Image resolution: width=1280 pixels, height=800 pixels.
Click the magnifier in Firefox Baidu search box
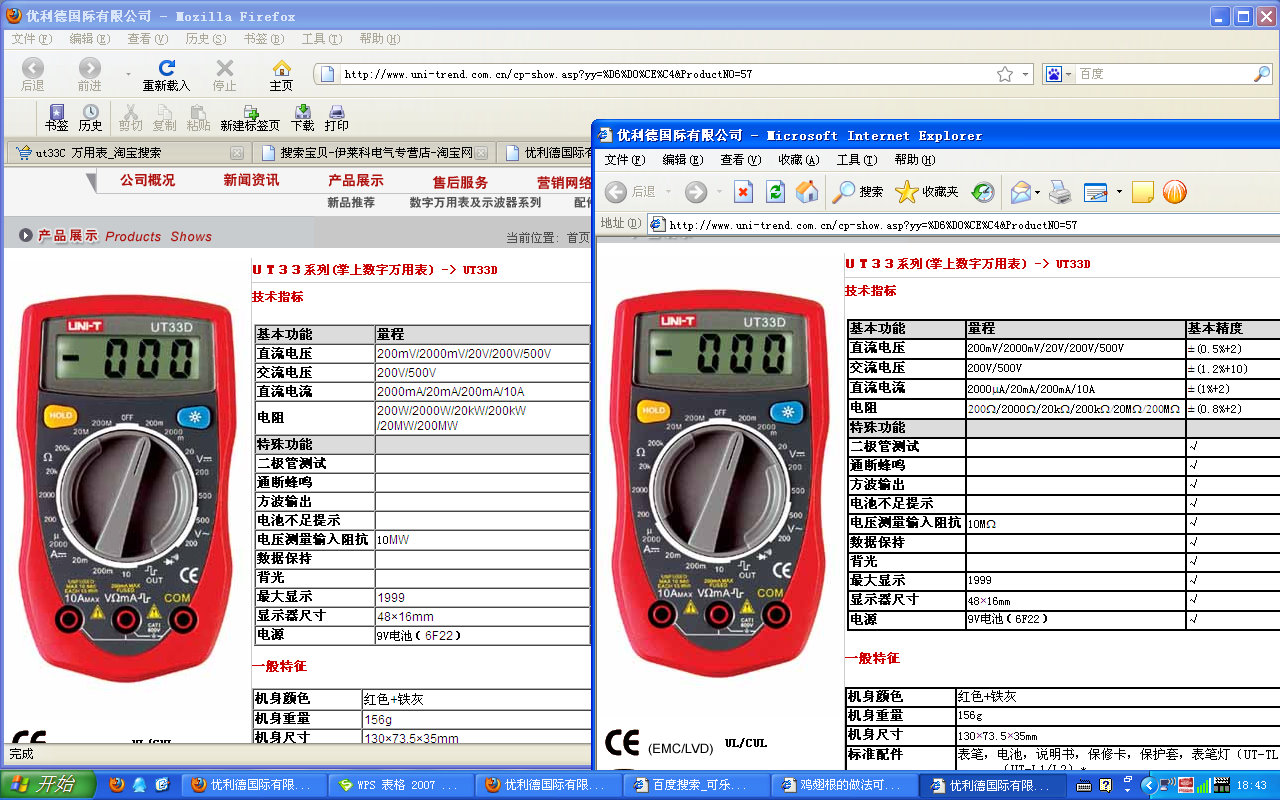[x=1261, y=74]
